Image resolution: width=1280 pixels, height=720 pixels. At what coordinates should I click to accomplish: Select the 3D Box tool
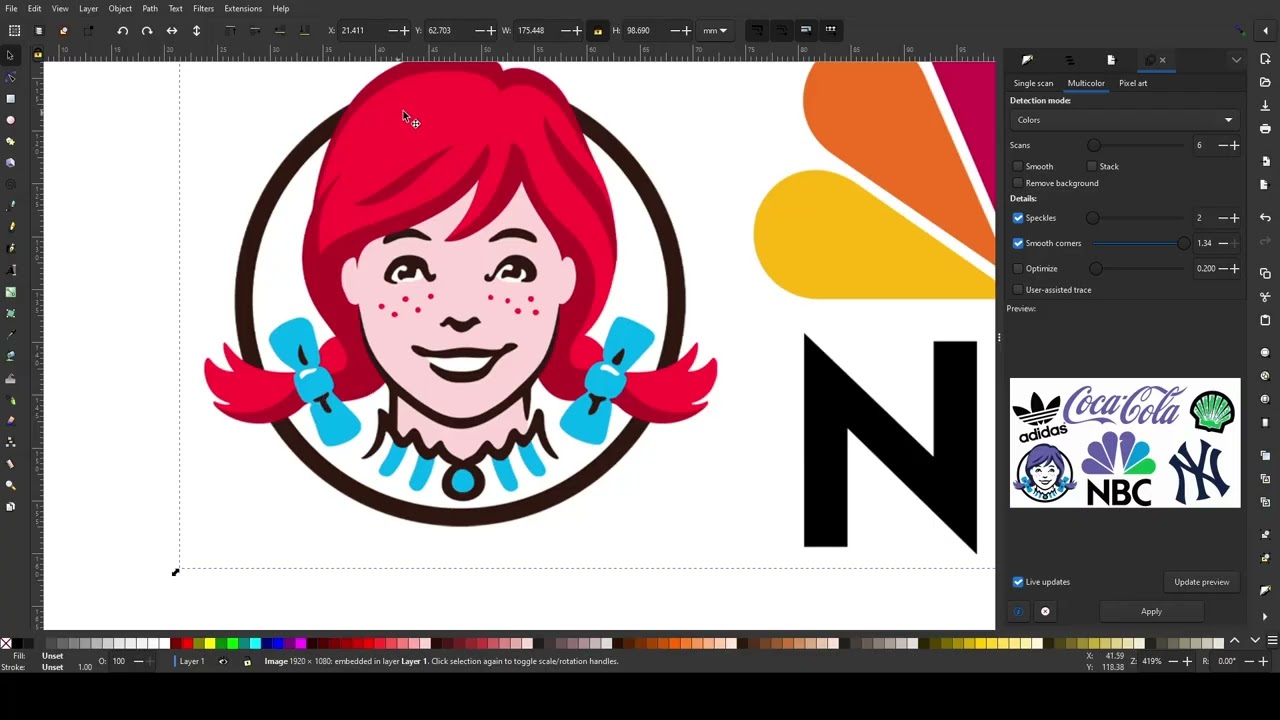pyautogui.click(x=11, y=163)
